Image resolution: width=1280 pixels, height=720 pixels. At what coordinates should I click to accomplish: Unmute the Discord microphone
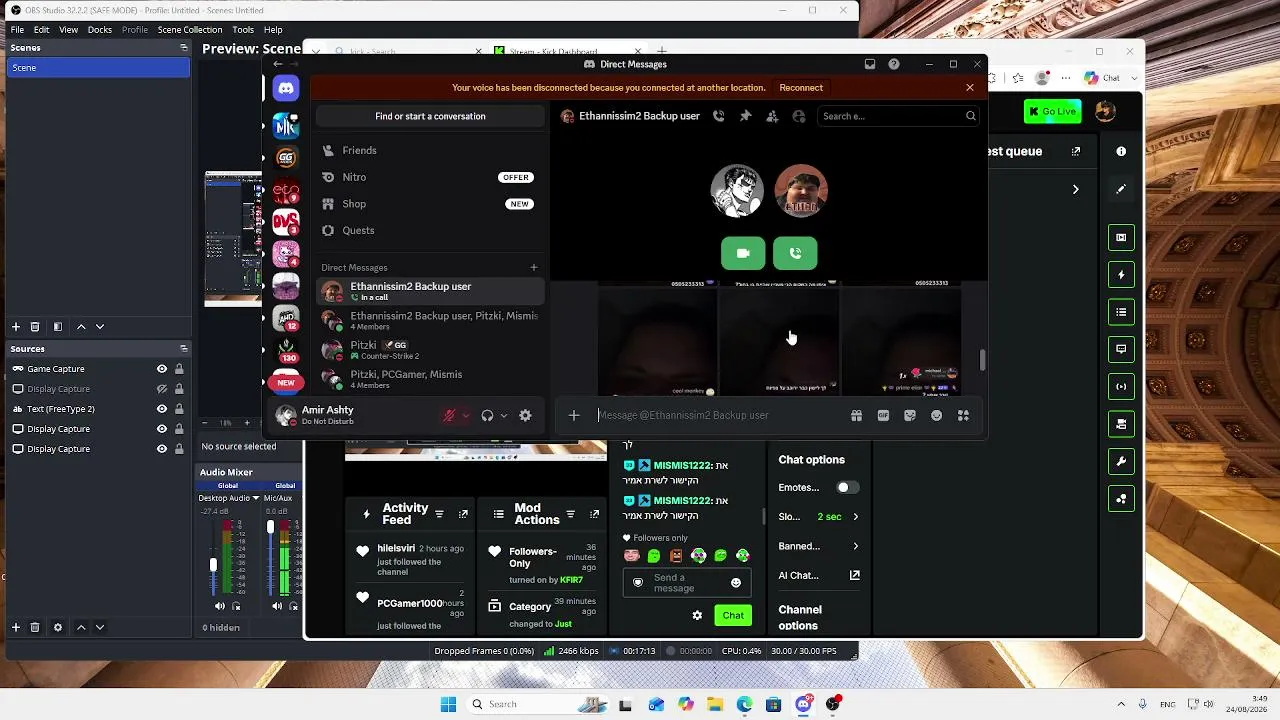point(450,415)
